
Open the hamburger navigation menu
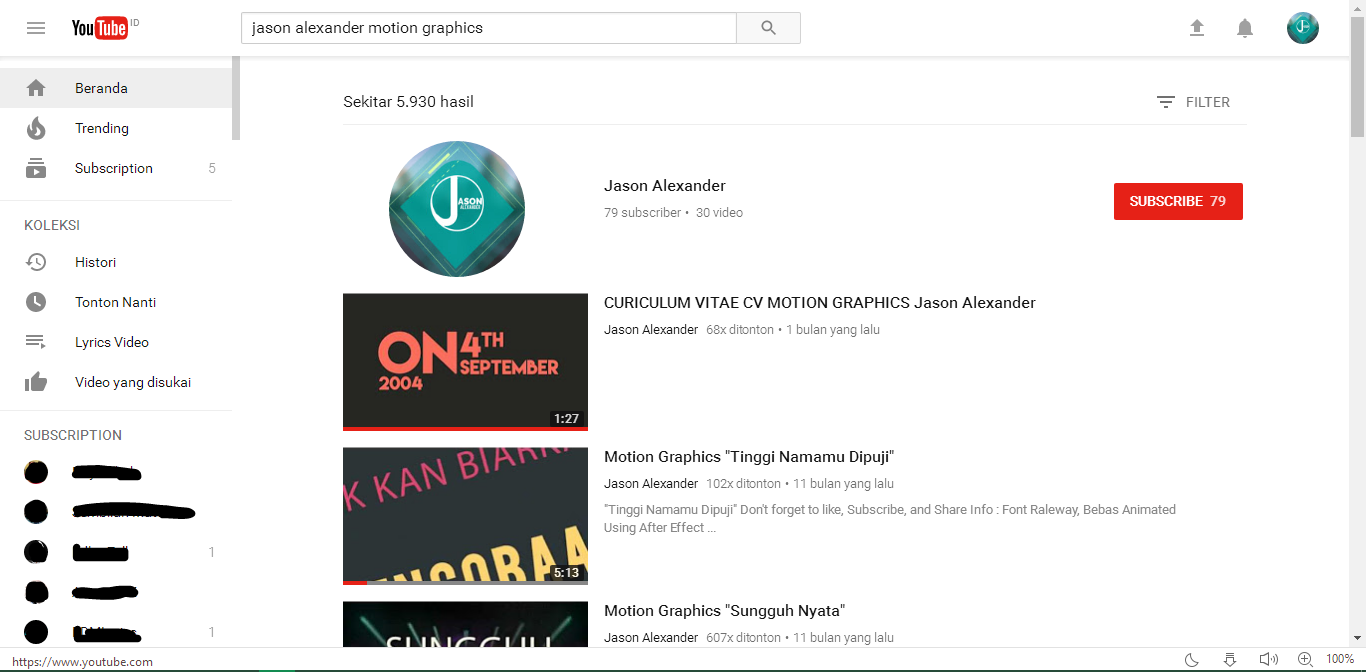[36, 27]
